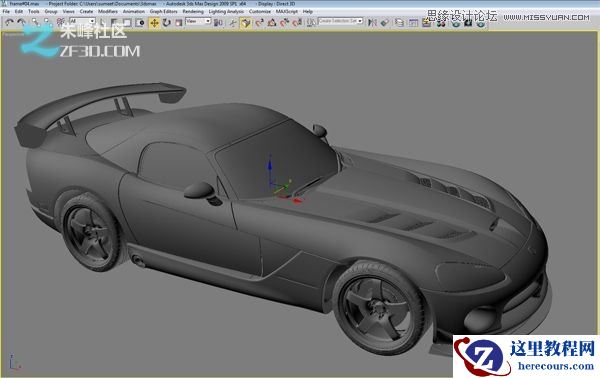This screenshot has height=378, width=600.
Task: Click the blue Z-axis gizmo arrow
Action: point(270,165)
